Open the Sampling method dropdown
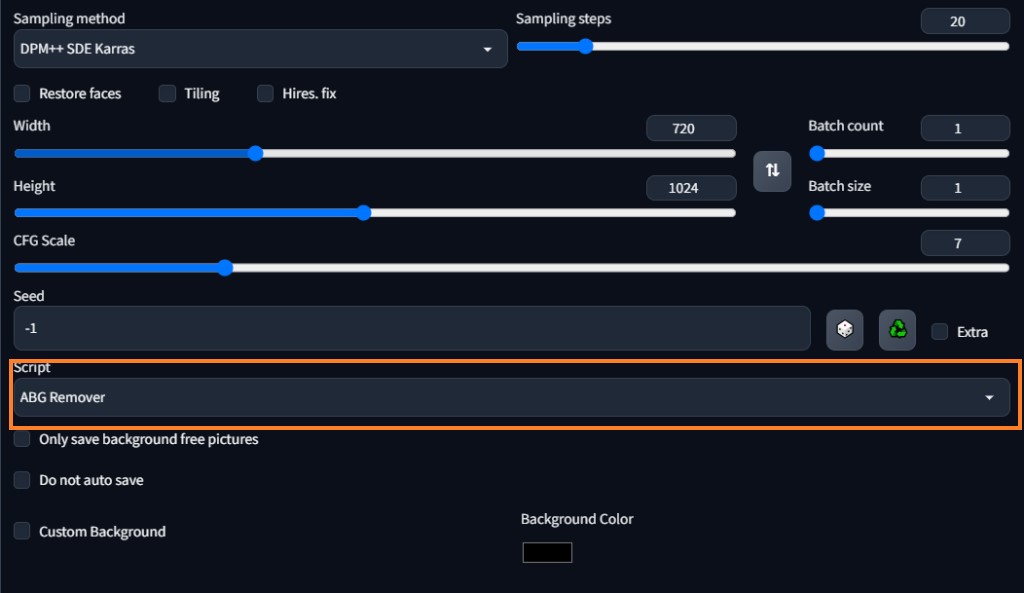The image size is (1024, 593). tap(260, 49)
